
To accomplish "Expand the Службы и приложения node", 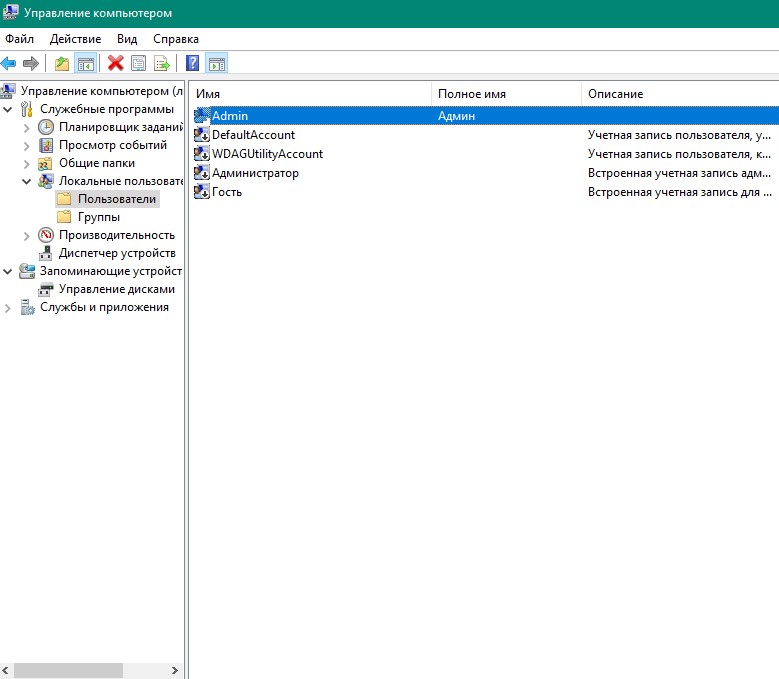I will (x=8, y=307).
